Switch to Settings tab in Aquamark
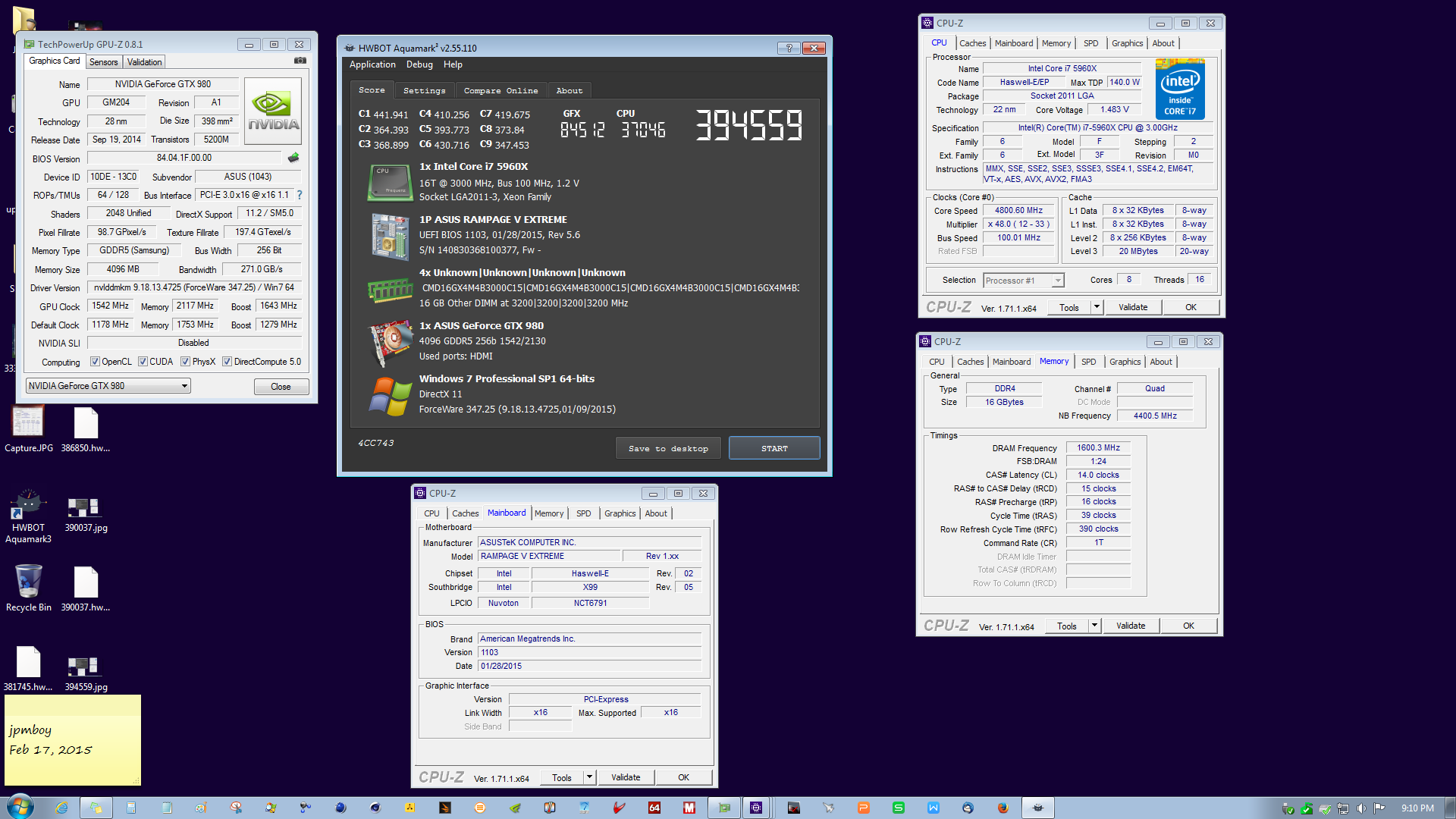Viewport: 1456px width, 819px height. [424, 91]
